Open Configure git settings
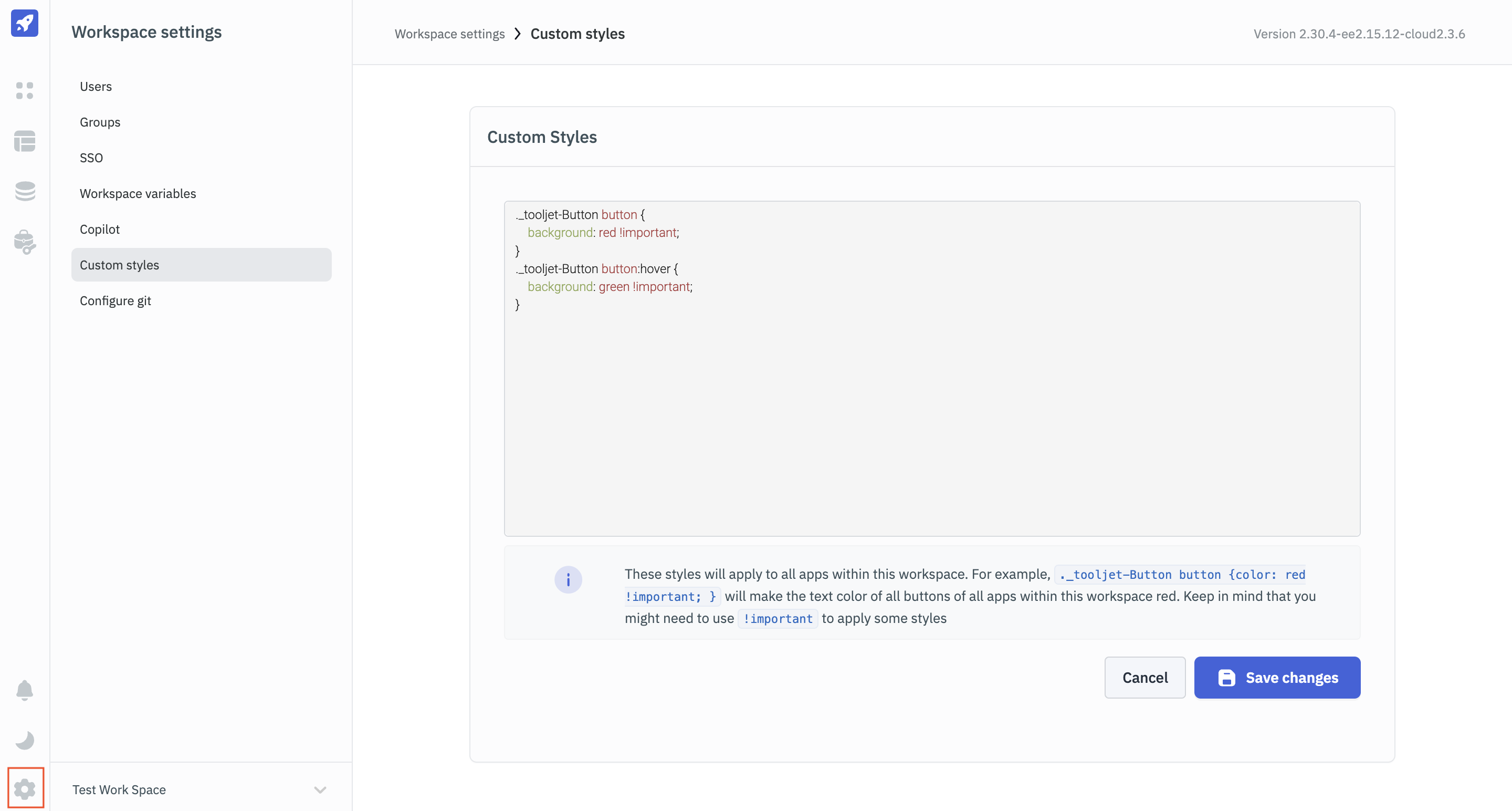Viewport: 1512px width, 811px height. tap(115, 300)
